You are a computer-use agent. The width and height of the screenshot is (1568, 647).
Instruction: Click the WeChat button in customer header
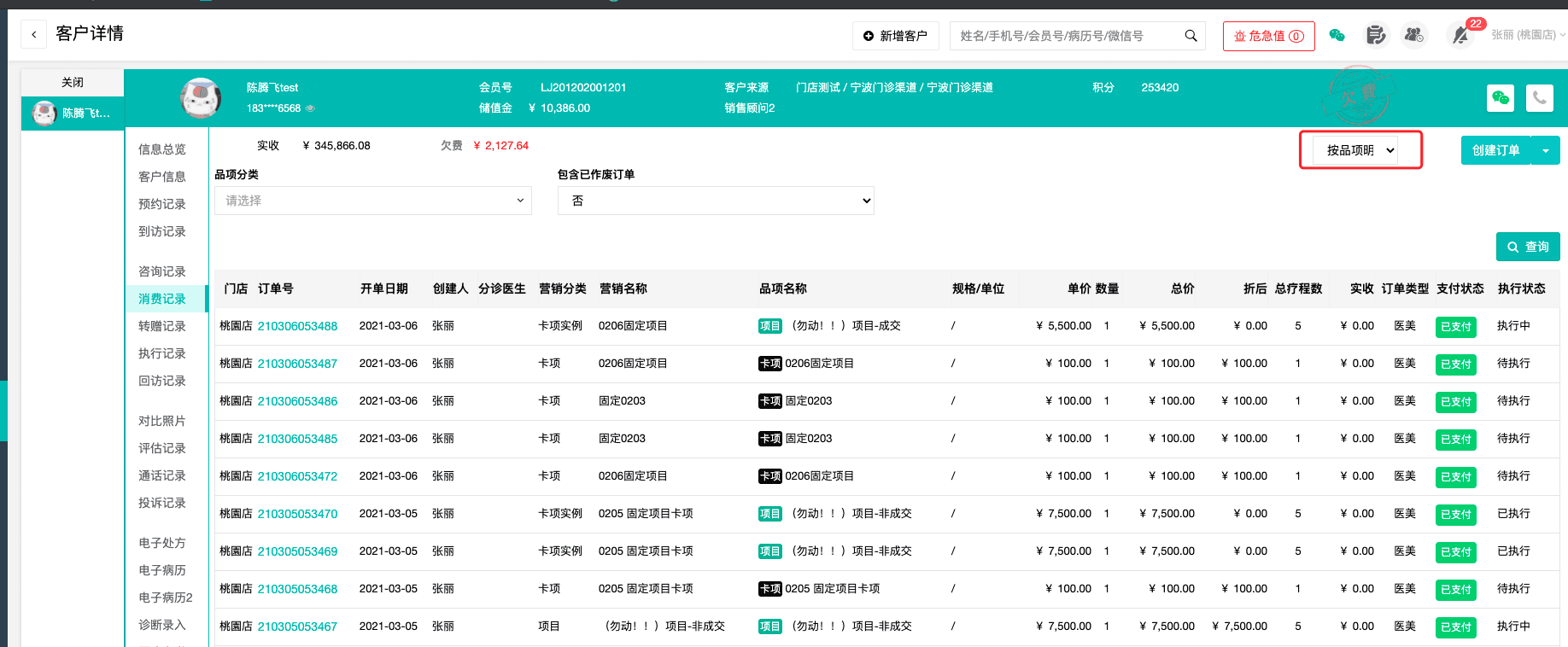(1500, 98)
